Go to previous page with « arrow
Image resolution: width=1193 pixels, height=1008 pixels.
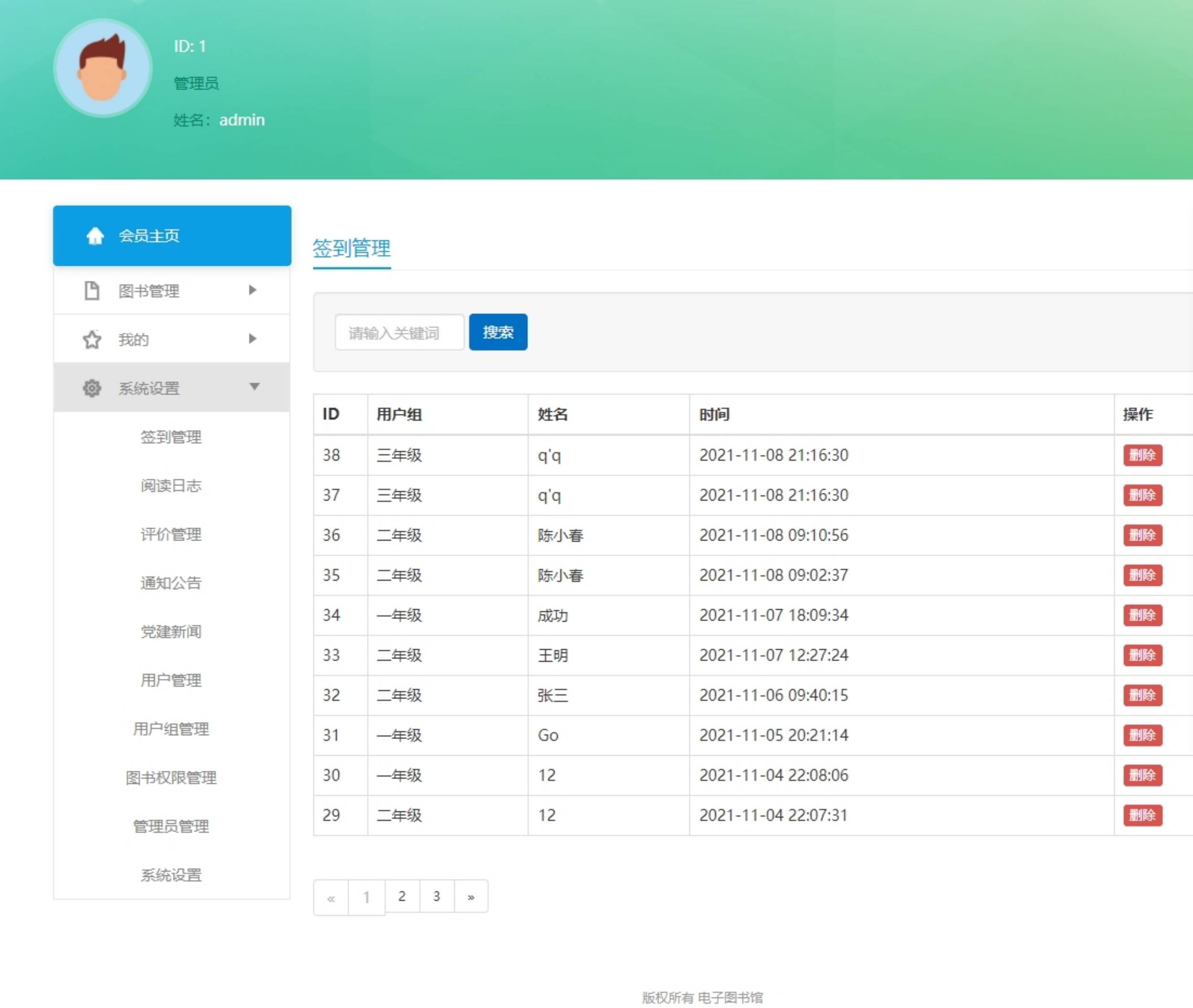331,898
